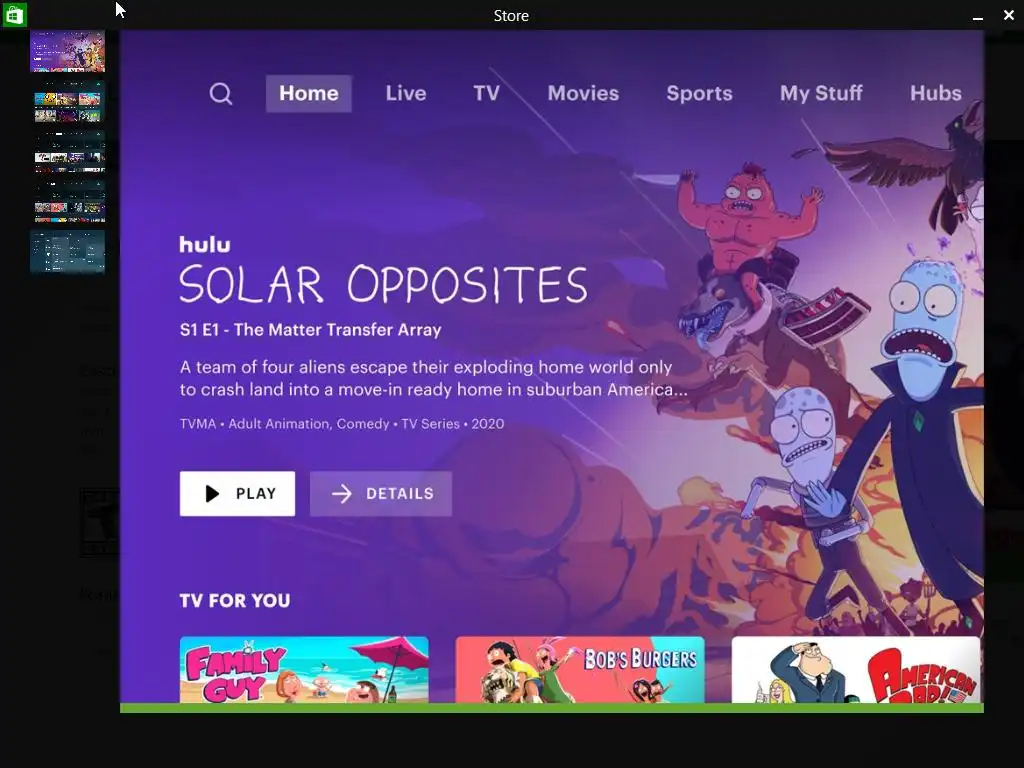Click the Solar Opposites title text
The image size is (1024, 768).
click(x=383, y=284)
